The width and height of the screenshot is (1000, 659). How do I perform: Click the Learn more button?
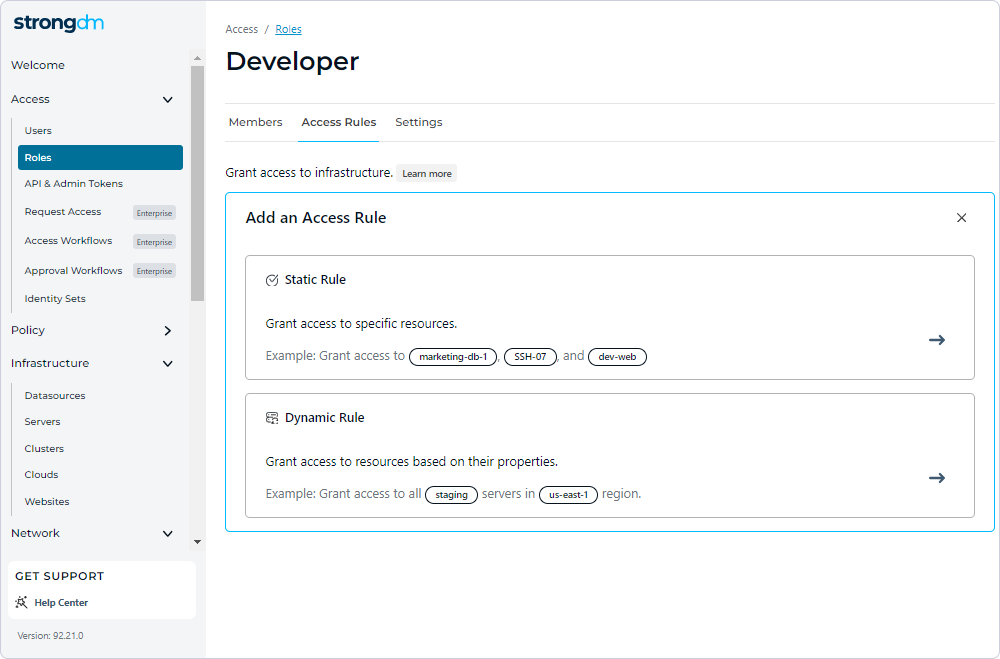tap(427, 174)
